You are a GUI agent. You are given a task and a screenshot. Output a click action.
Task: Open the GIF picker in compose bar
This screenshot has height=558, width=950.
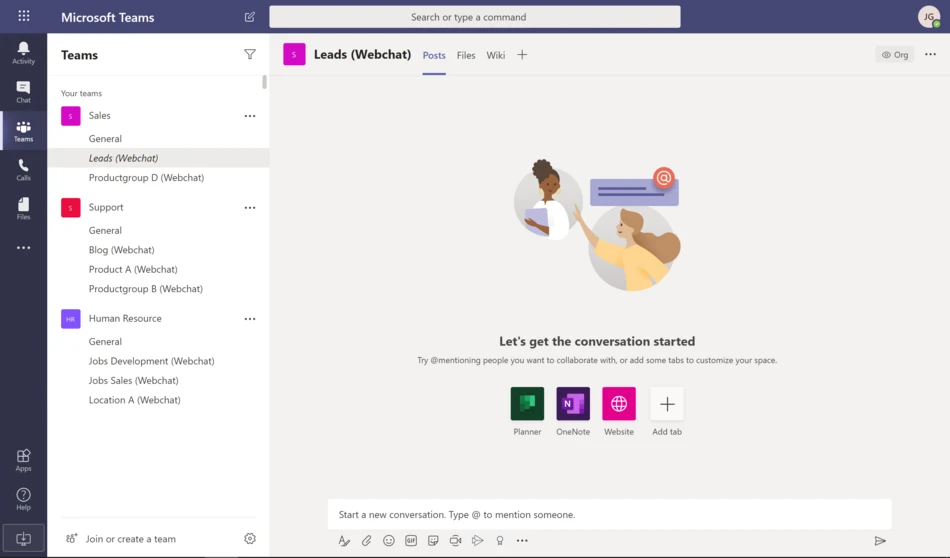tap(411, 541)
